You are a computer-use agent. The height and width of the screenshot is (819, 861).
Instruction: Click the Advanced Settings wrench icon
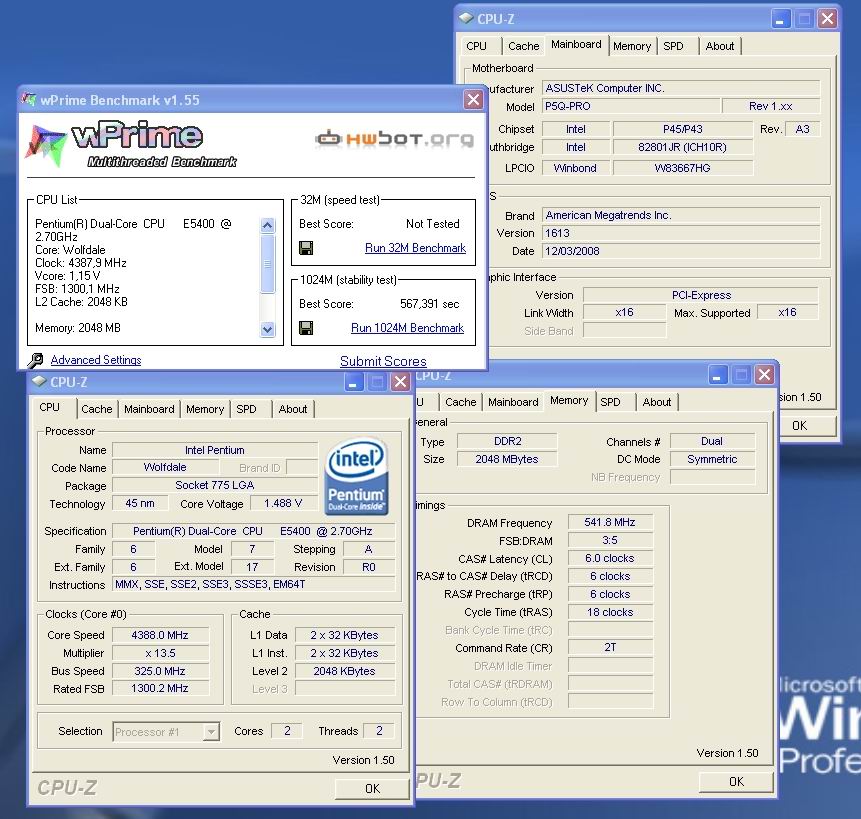[35, 360]
